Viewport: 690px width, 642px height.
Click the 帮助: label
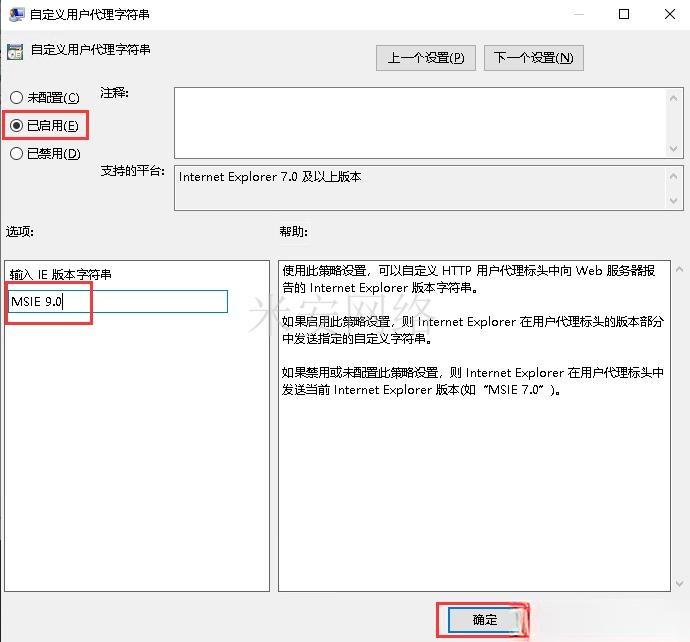point(294,231)
